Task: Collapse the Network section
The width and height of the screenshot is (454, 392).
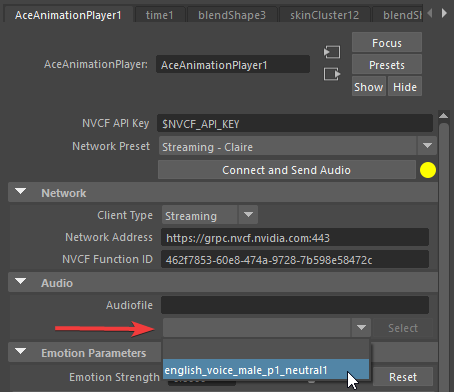Action: 21,192
